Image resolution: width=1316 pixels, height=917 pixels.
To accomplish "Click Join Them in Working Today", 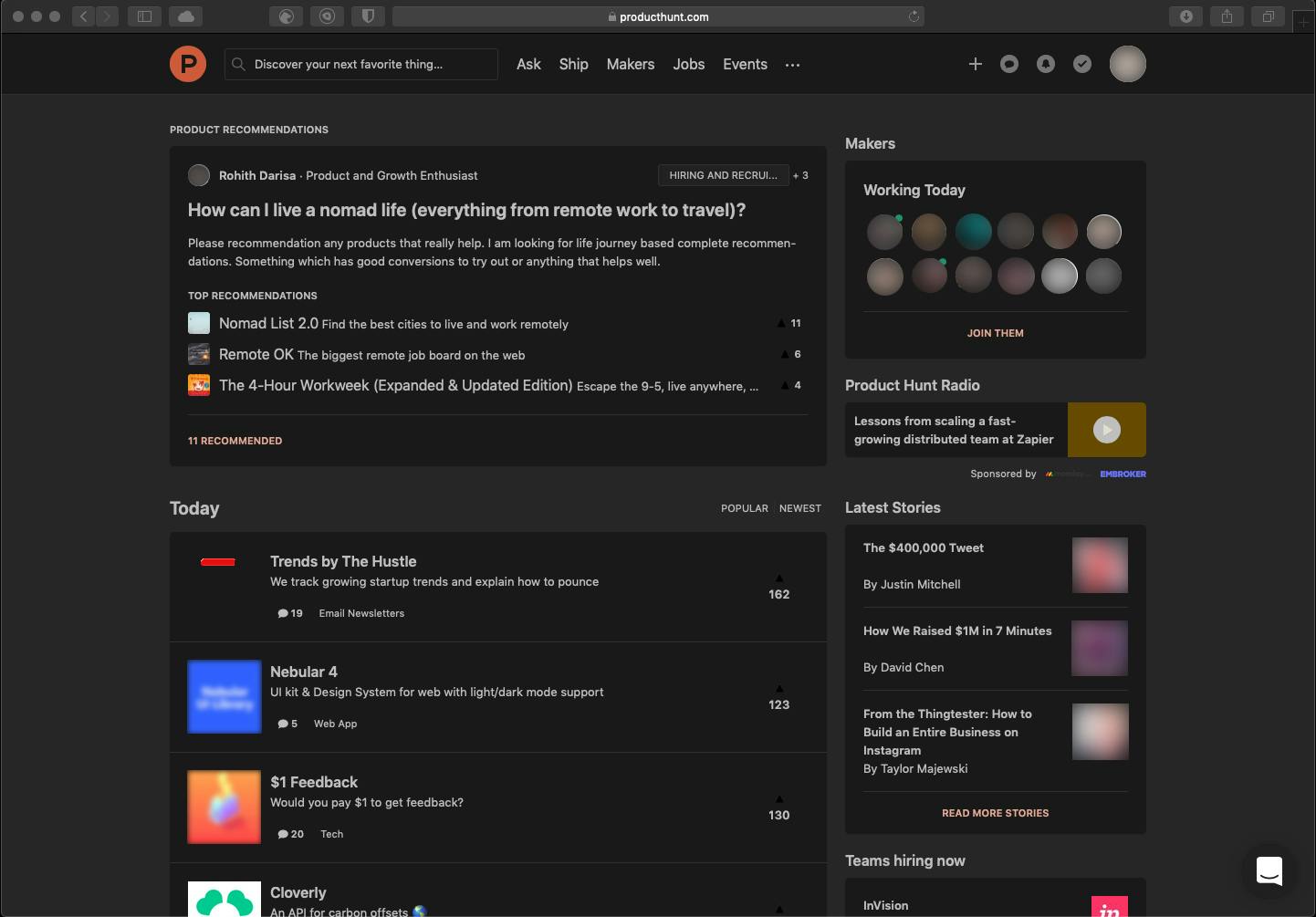I will click(x=996, y=333).
